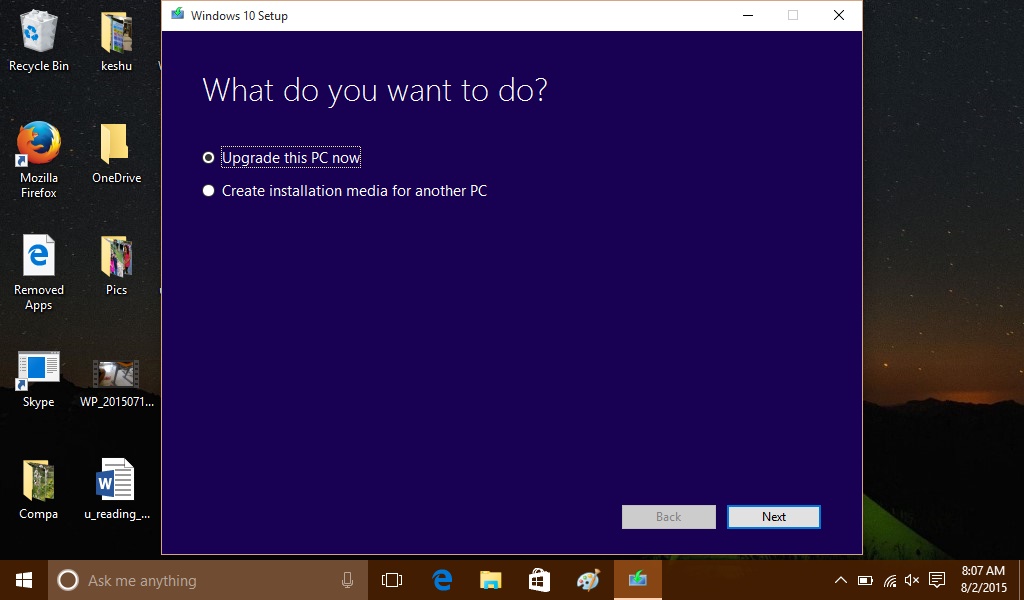Select the OneDrive folder icon
Screen dimensions: 1024x600
pyautogui.click(x=116, y=153)
